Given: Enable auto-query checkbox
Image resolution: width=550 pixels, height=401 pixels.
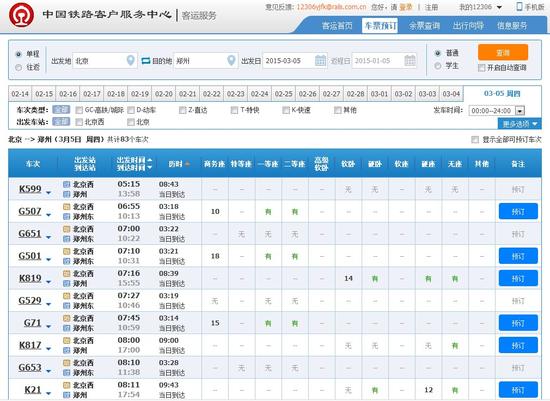Looking at the screenshot, I should coord(482,68).
